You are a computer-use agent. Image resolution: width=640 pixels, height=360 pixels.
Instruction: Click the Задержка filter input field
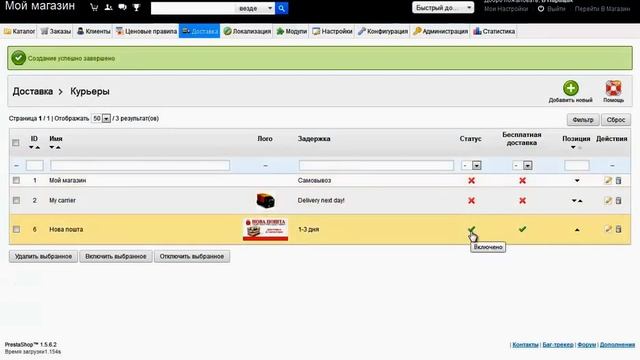point(376,165)
